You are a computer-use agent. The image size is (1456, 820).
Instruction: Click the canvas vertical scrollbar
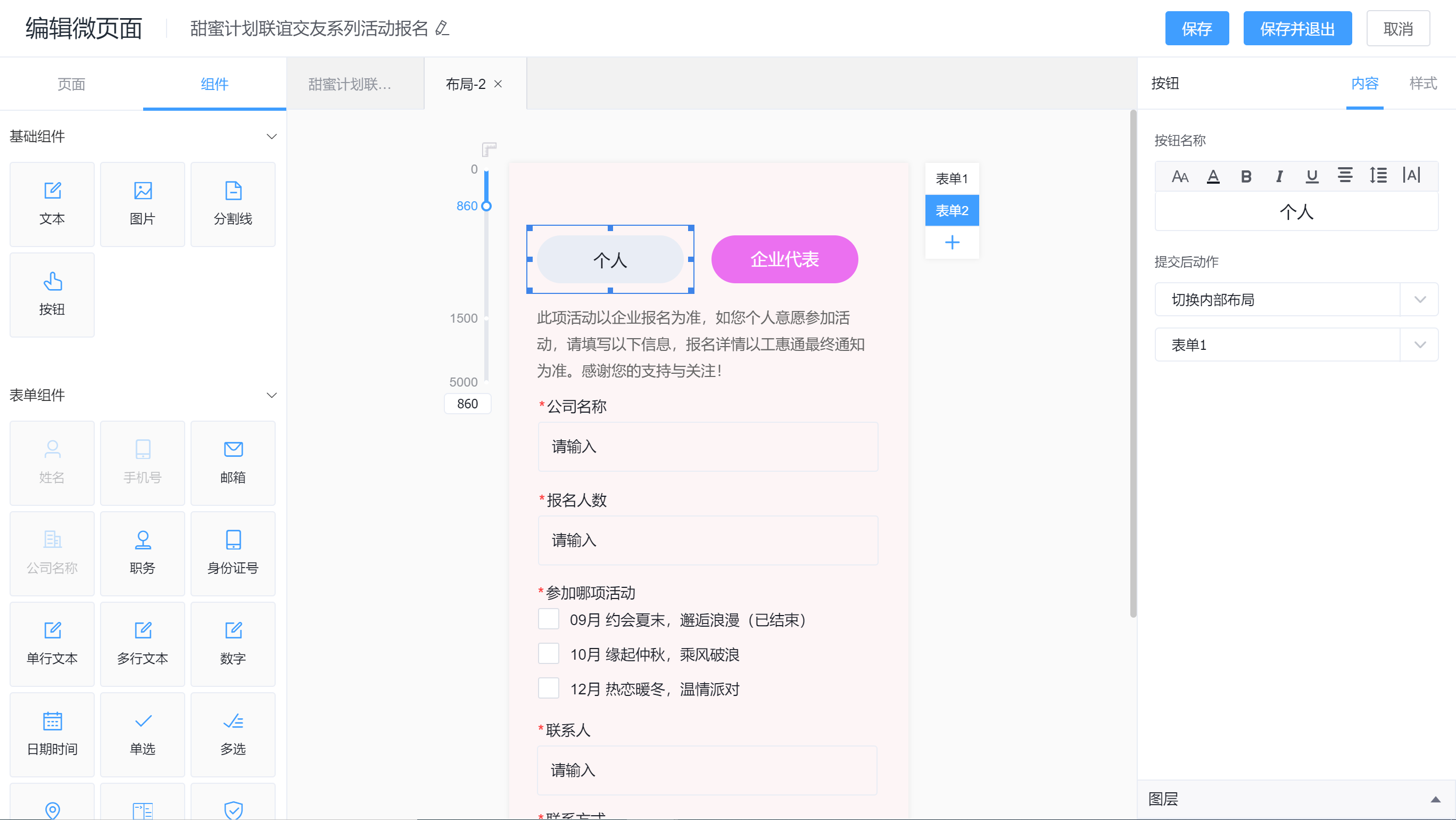click(1132, 364)
